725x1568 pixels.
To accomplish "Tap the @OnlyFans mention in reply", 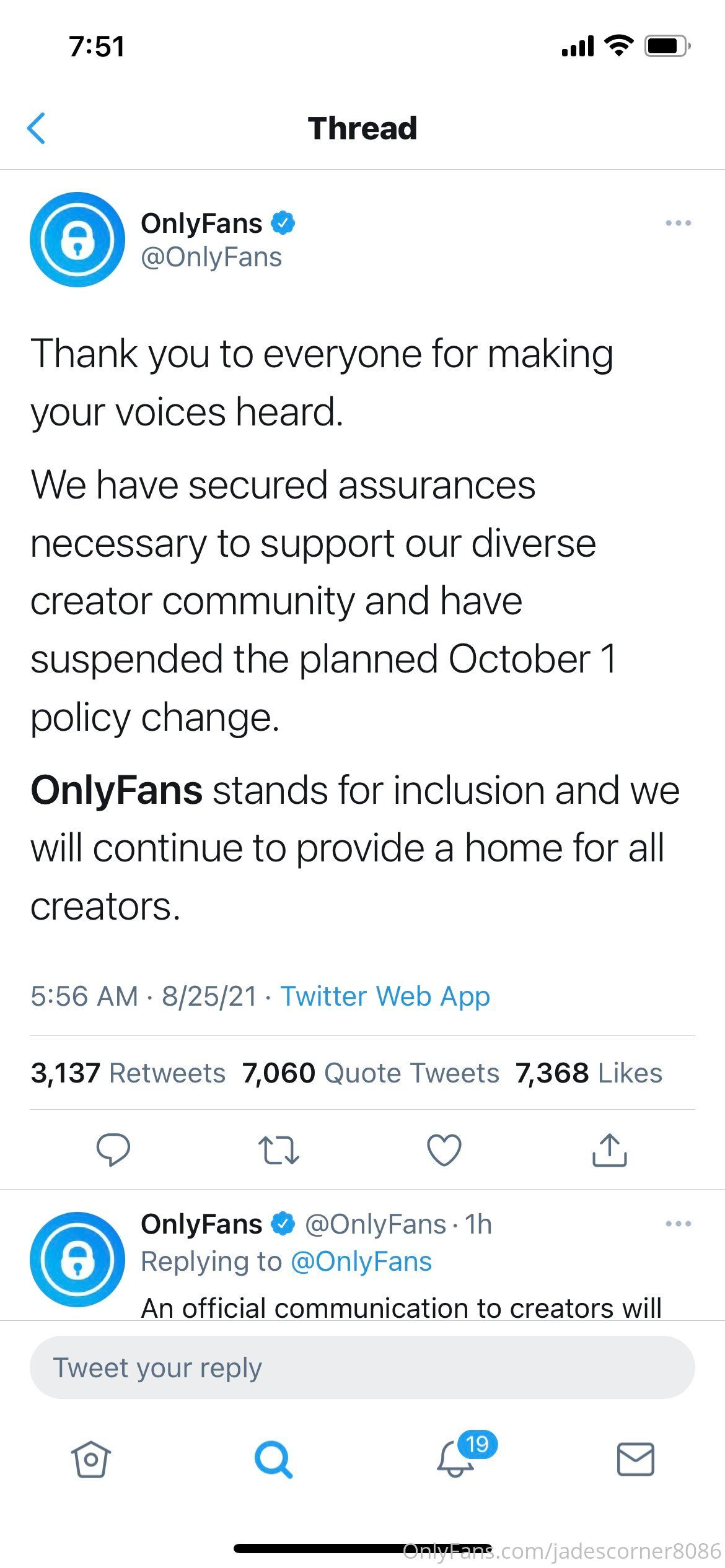I will coord(361,1261).
